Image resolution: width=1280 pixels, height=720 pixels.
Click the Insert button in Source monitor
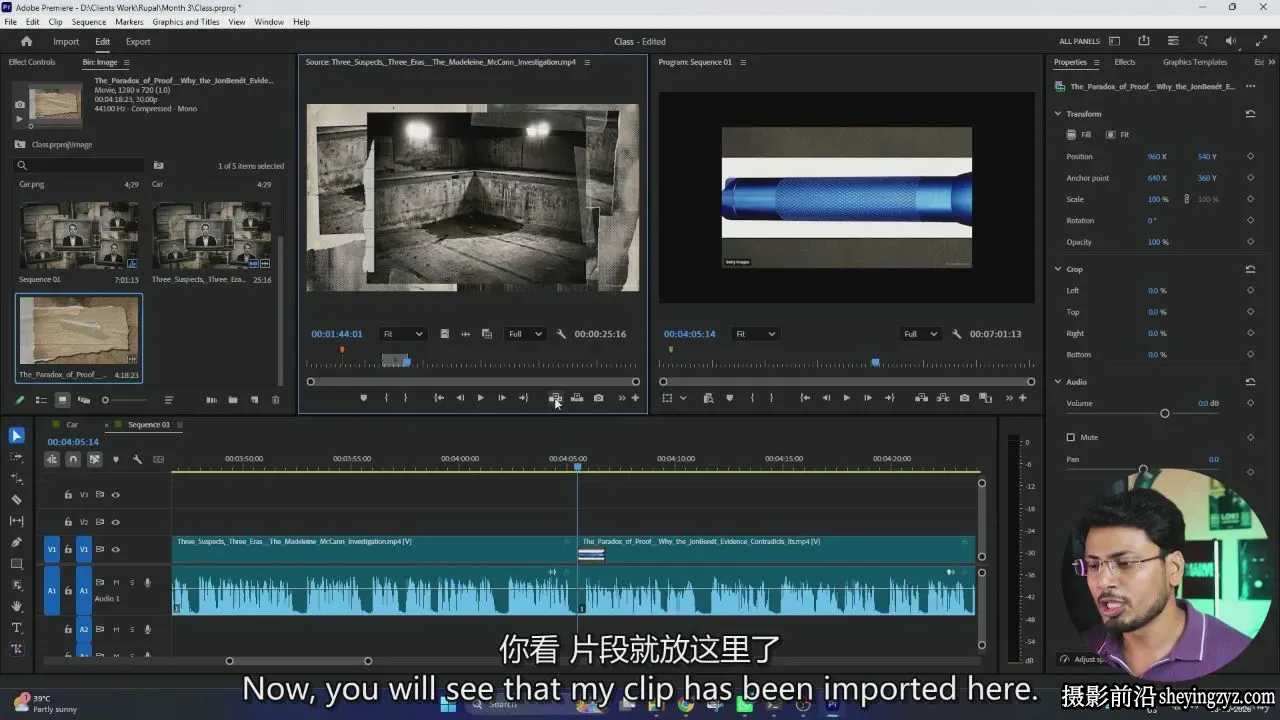pyautogui.click(x=555, y=398)
